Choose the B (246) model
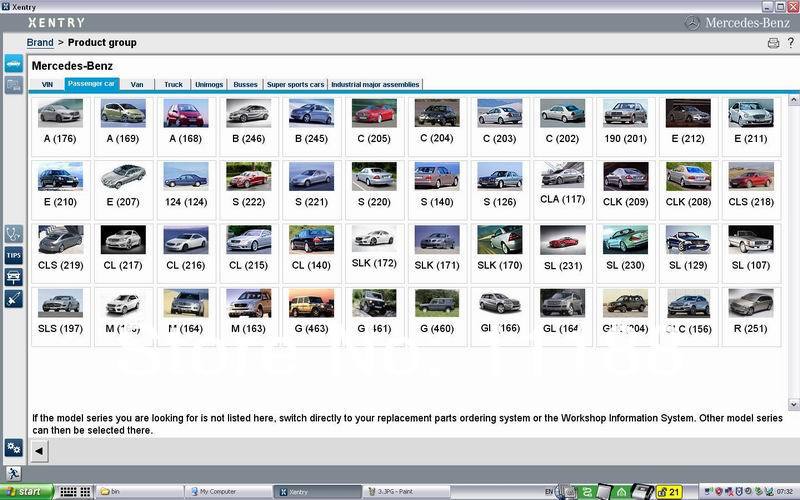The width and height of the screenshot is (800, 500). [248, 127]
